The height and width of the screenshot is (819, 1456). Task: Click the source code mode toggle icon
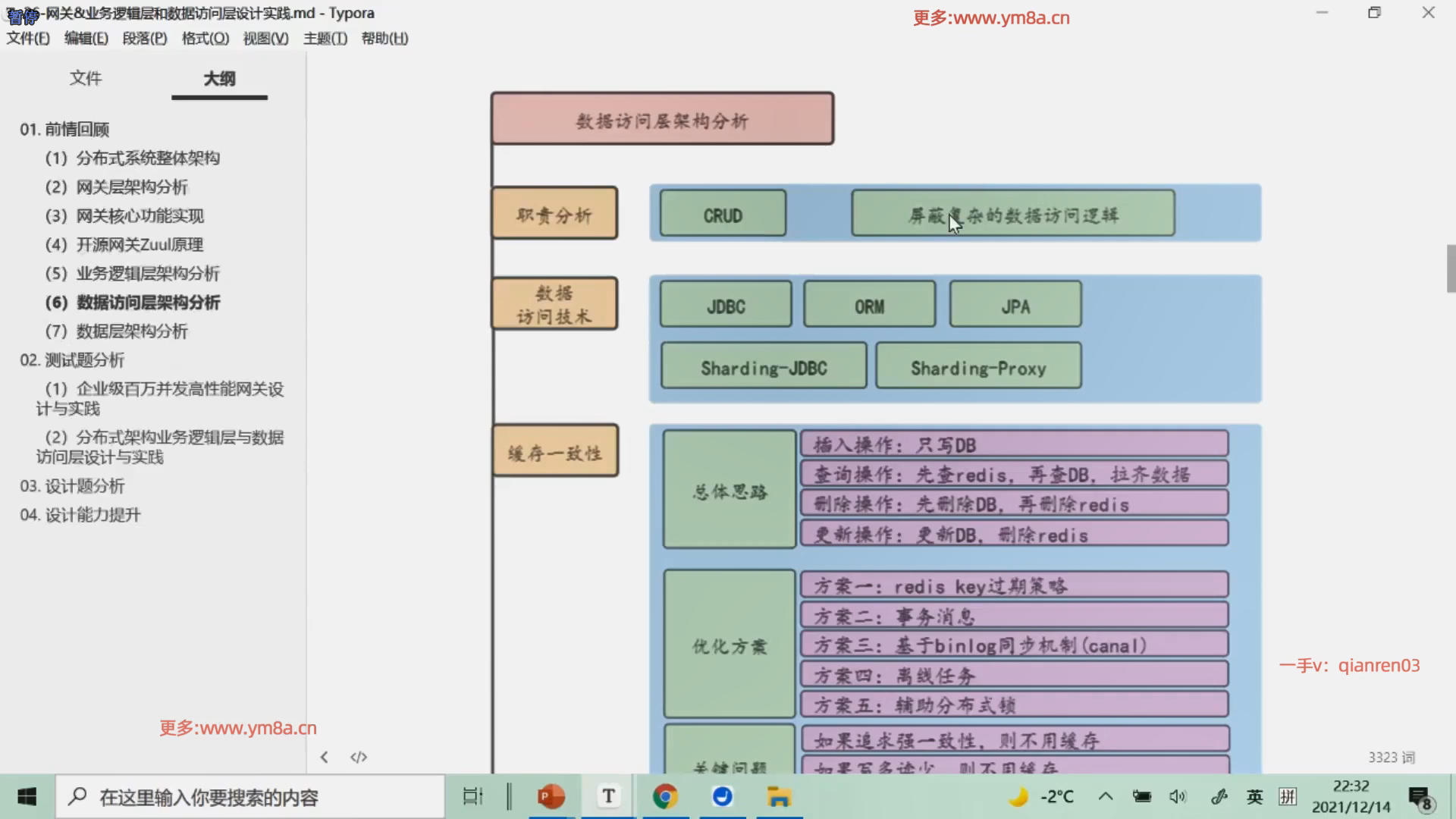click(359, 757)
